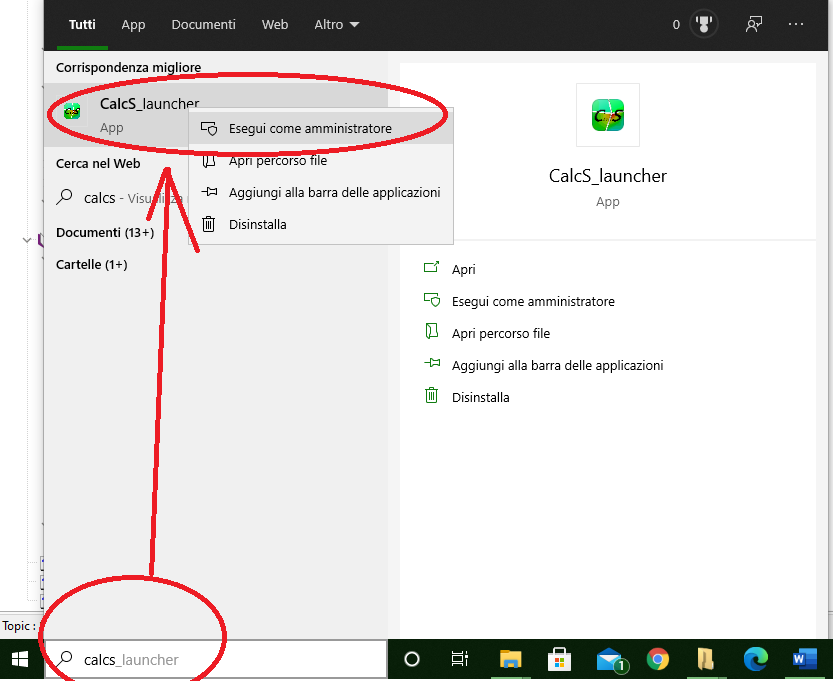
Task: Click the shield icon in context menu
Action: [x=209, y=129]
